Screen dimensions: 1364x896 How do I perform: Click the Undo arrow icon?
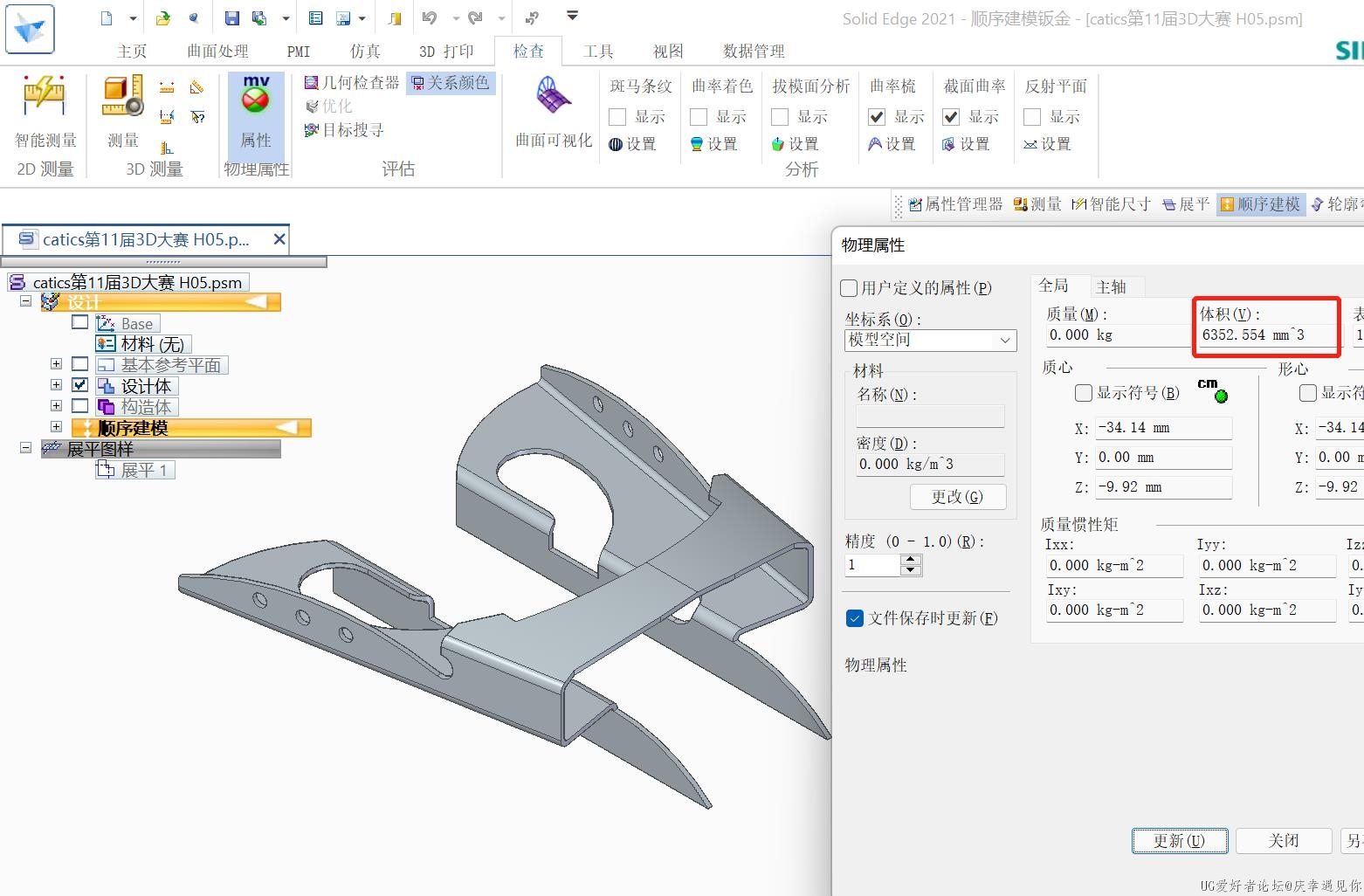(429, 18)
